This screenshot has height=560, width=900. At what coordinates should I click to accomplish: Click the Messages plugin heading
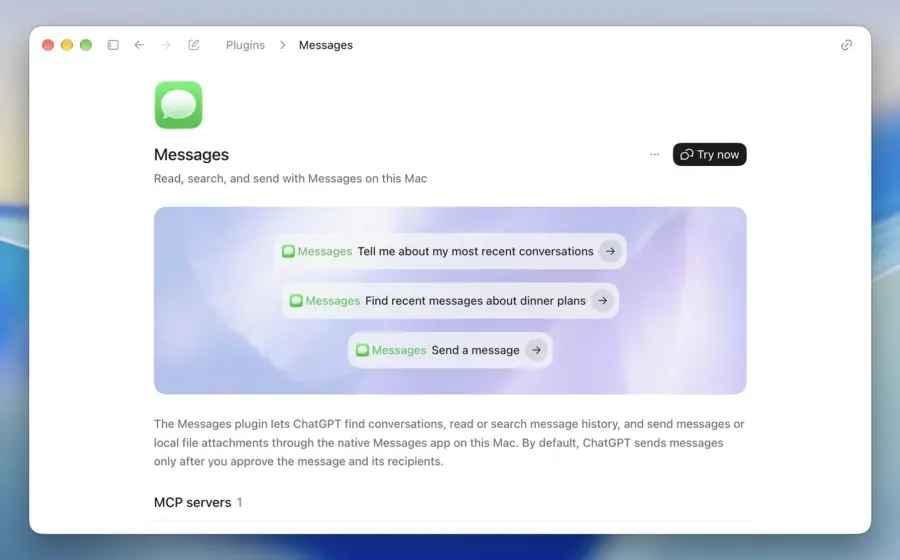[x=191, y=154]
